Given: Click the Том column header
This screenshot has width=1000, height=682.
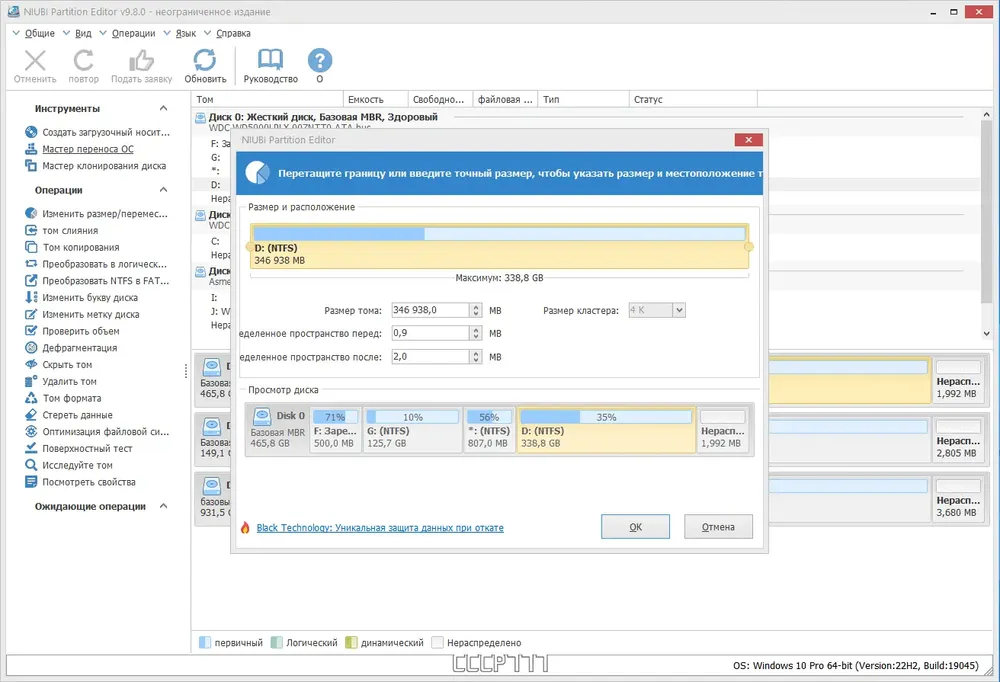Looking at the screenshot, I should [267, 100].
